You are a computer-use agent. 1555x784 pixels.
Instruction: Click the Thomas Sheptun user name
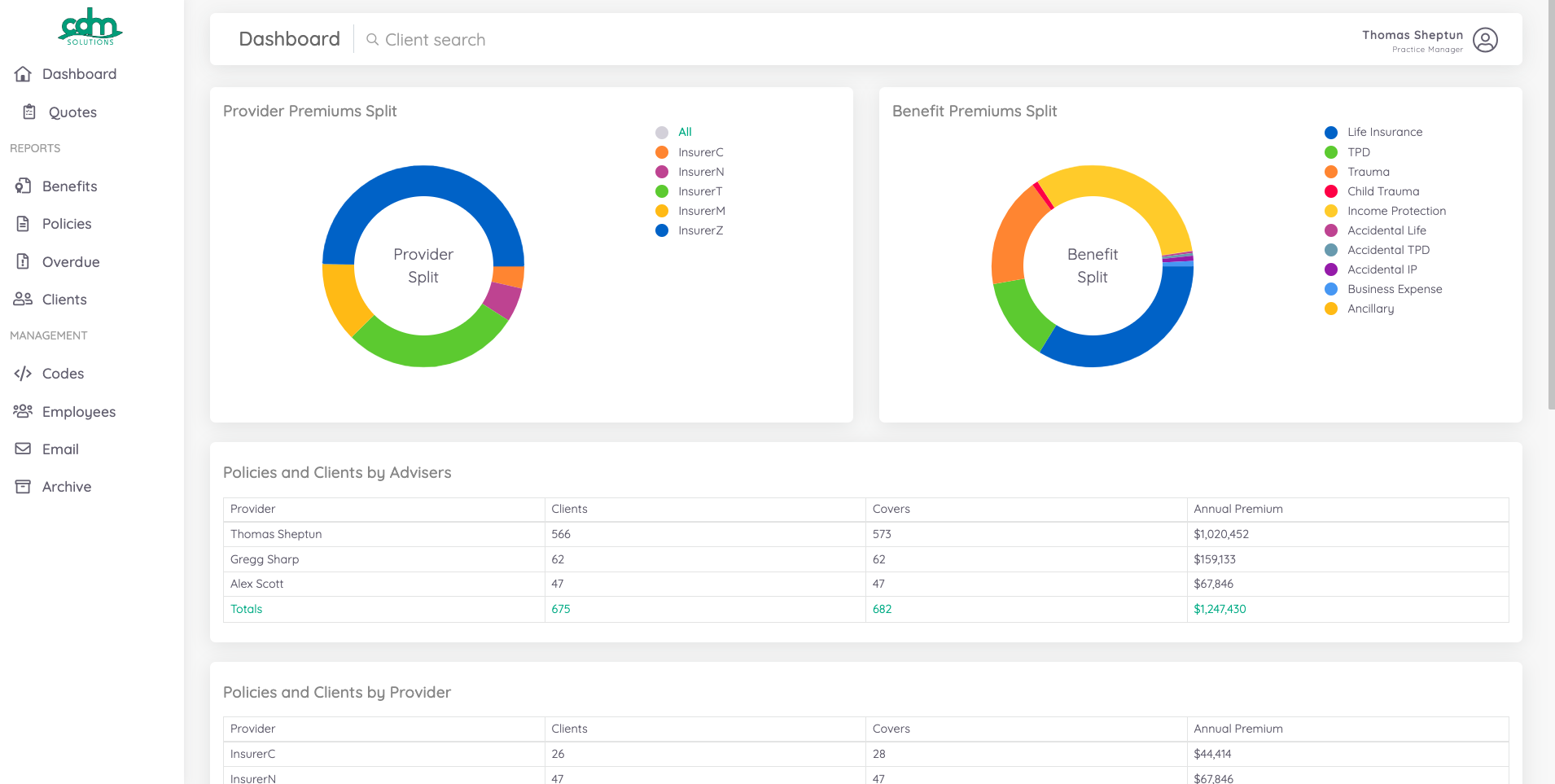(x=1413, y=35)
